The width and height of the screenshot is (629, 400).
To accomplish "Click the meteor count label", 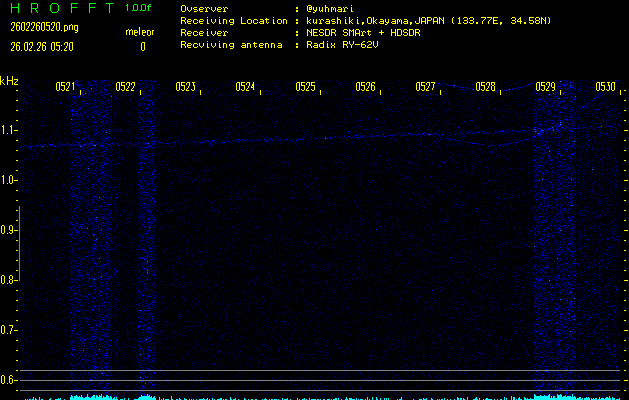I will 139,31.
